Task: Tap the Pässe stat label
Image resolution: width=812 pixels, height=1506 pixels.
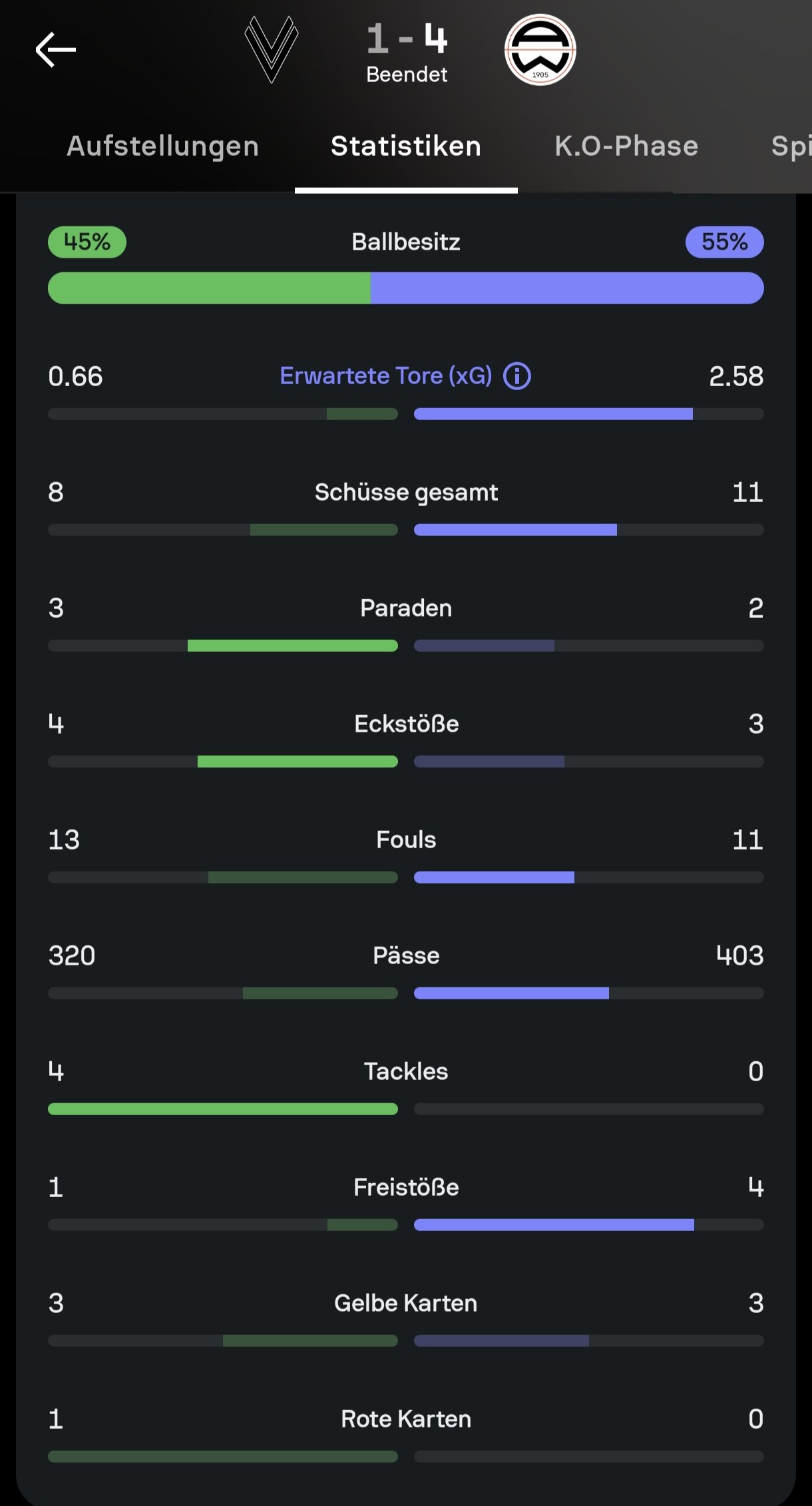Action: (406, 955)
